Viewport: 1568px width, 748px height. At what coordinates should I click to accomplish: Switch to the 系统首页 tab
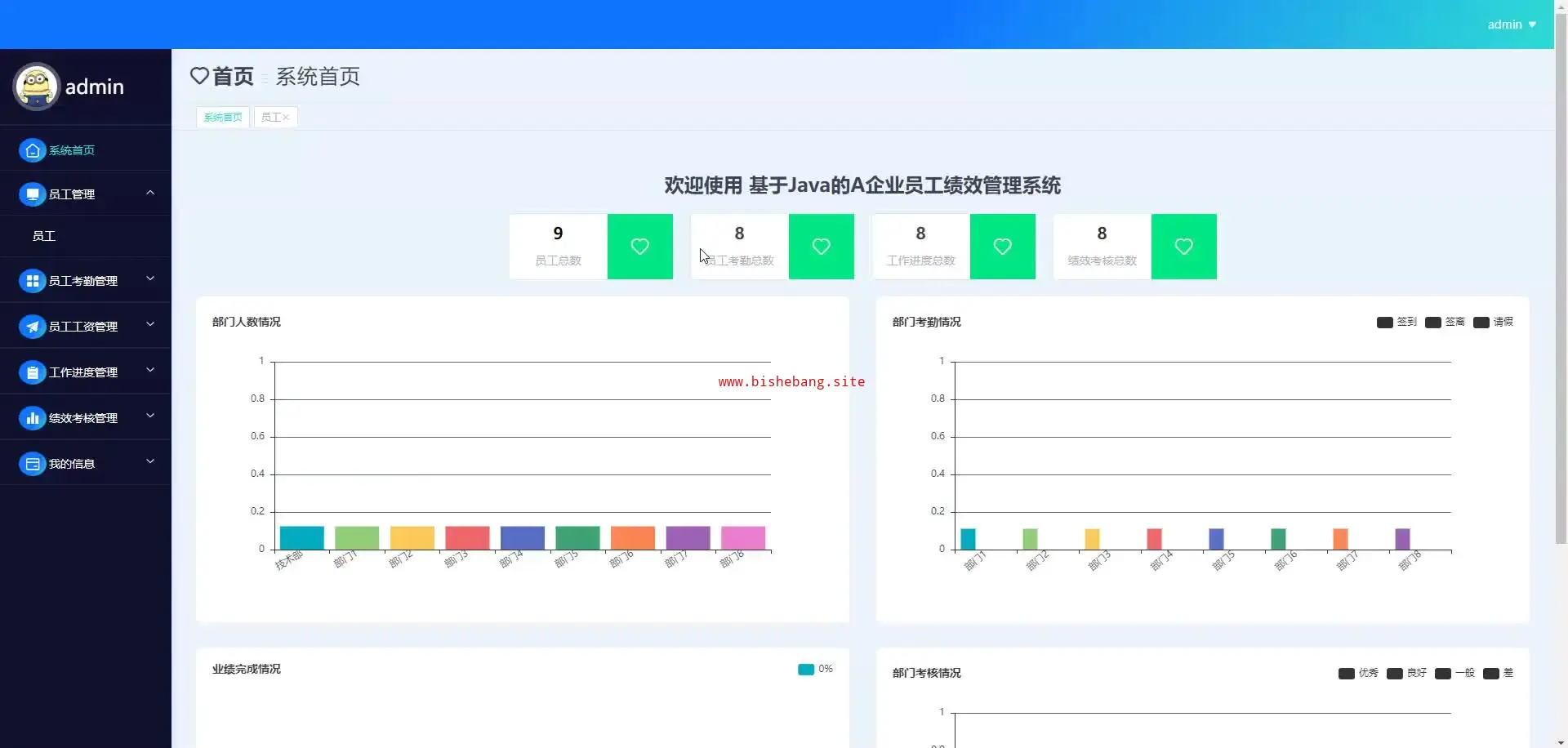[223, 118]
